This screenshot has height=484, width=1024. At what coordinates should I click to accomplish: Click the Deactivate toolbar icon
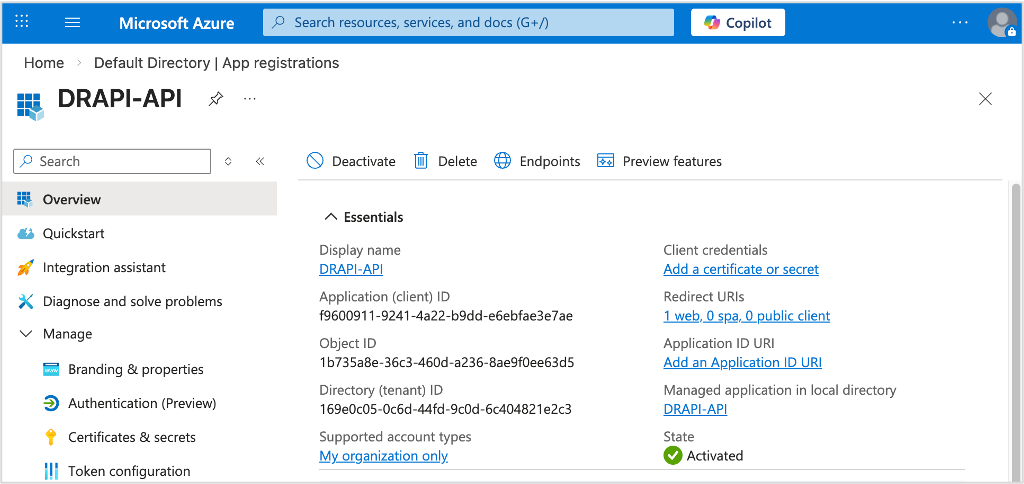coord(315,161)
